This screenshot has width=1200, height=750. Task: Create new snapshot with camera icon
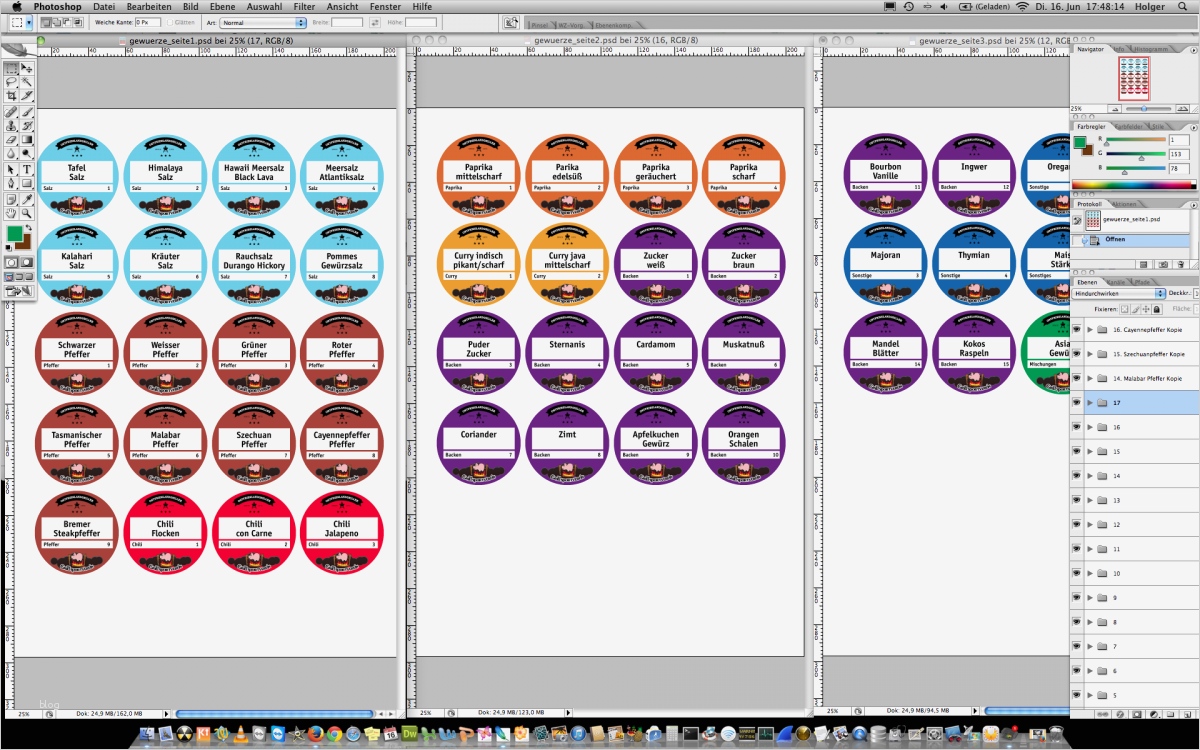tap(1162, 263)
